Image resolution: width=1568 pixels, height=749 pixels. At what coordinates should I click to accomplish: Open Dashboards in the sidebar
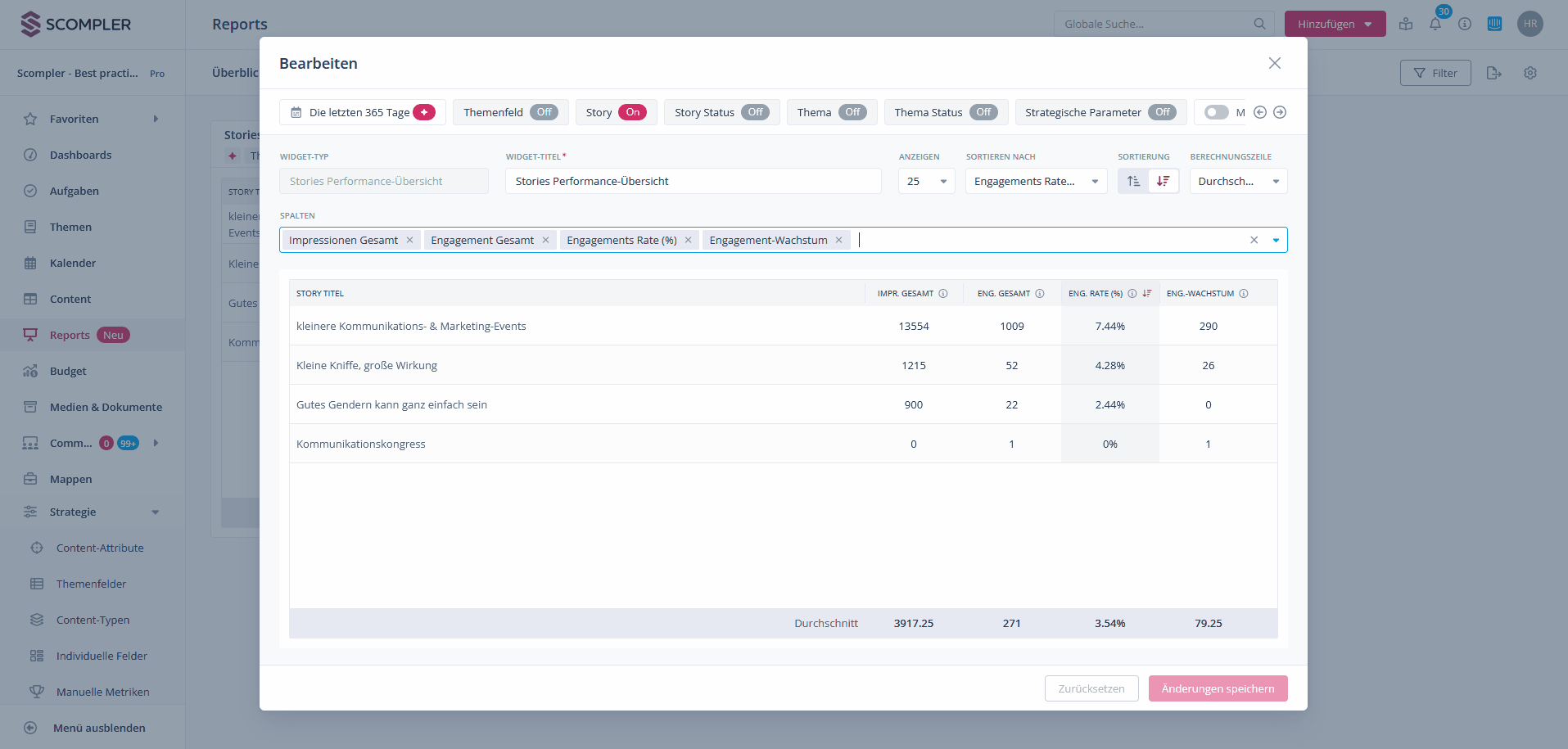click(80, 155)
